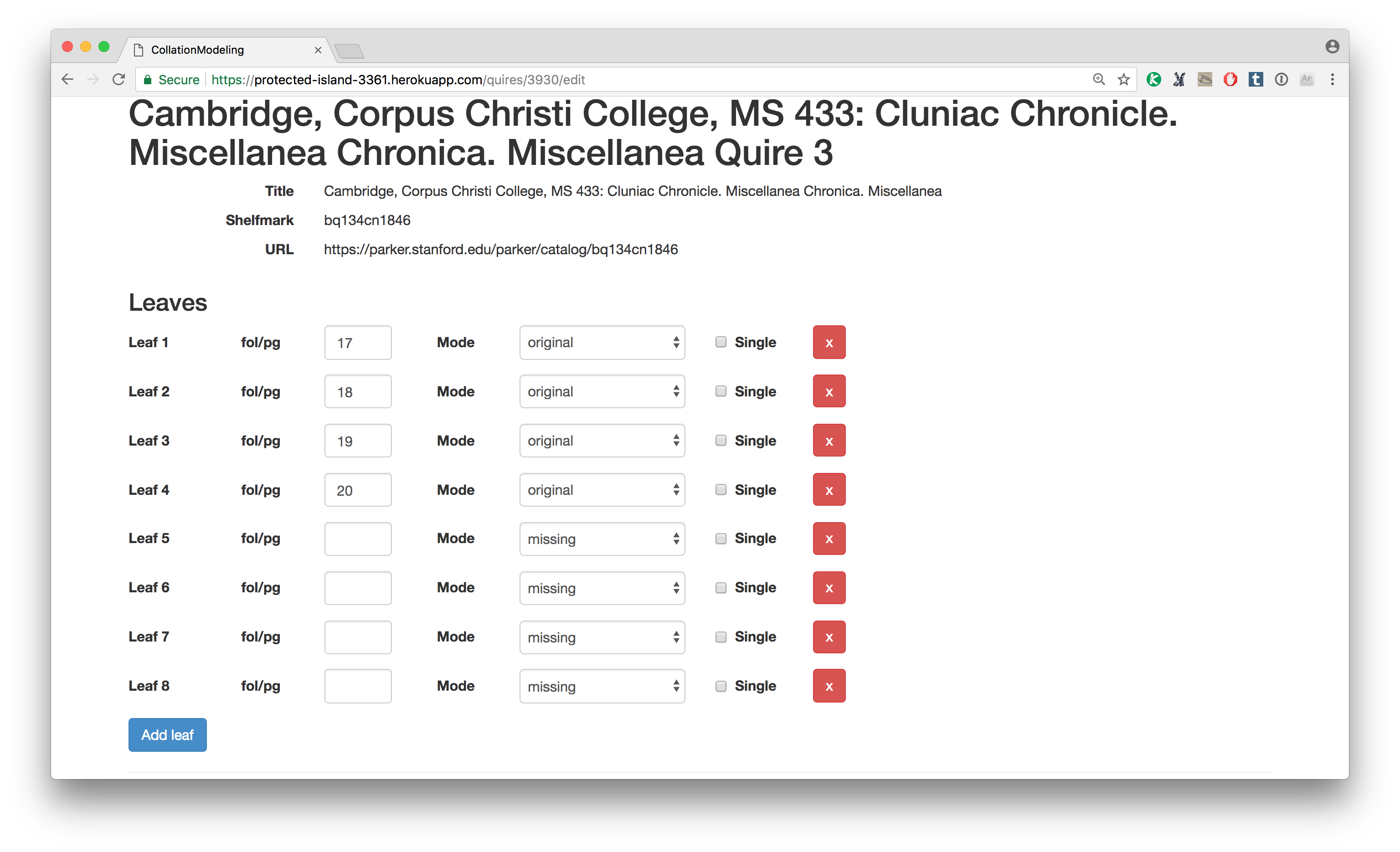1400x852 pixels.
Task: Toggle the Single checkbox for Leaf 4
Action: coord(721,490)
